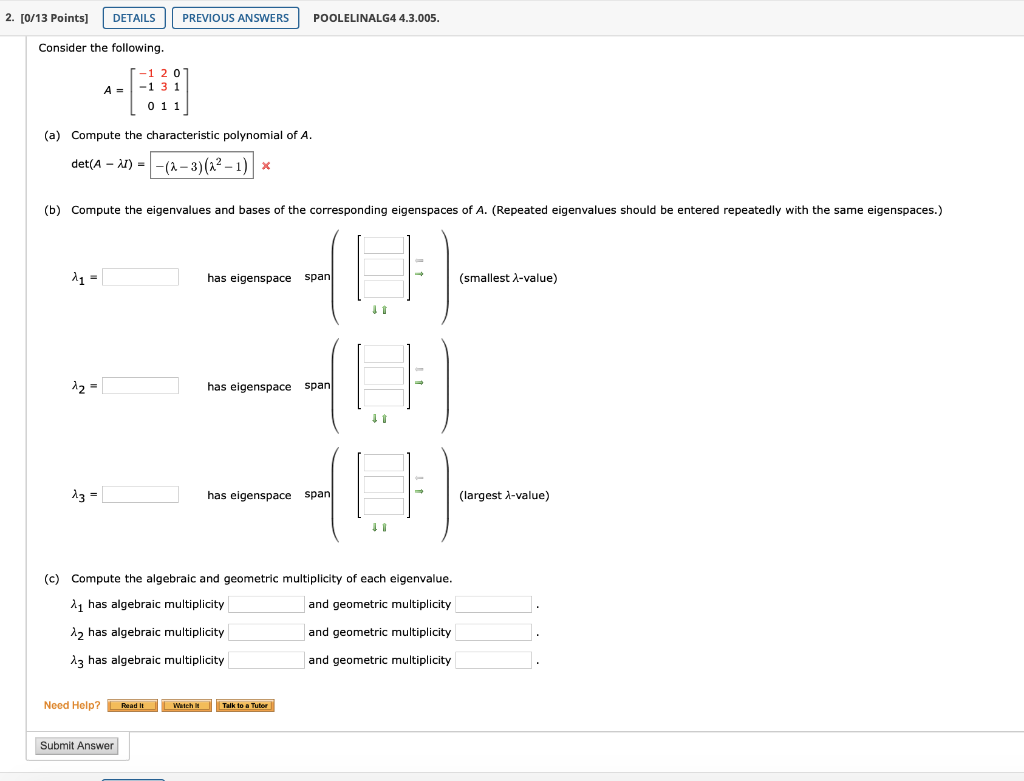This screenshot has width=1024, height=781.
Task: Click the red incorrect X mark
Action: (x=266, y=166)
